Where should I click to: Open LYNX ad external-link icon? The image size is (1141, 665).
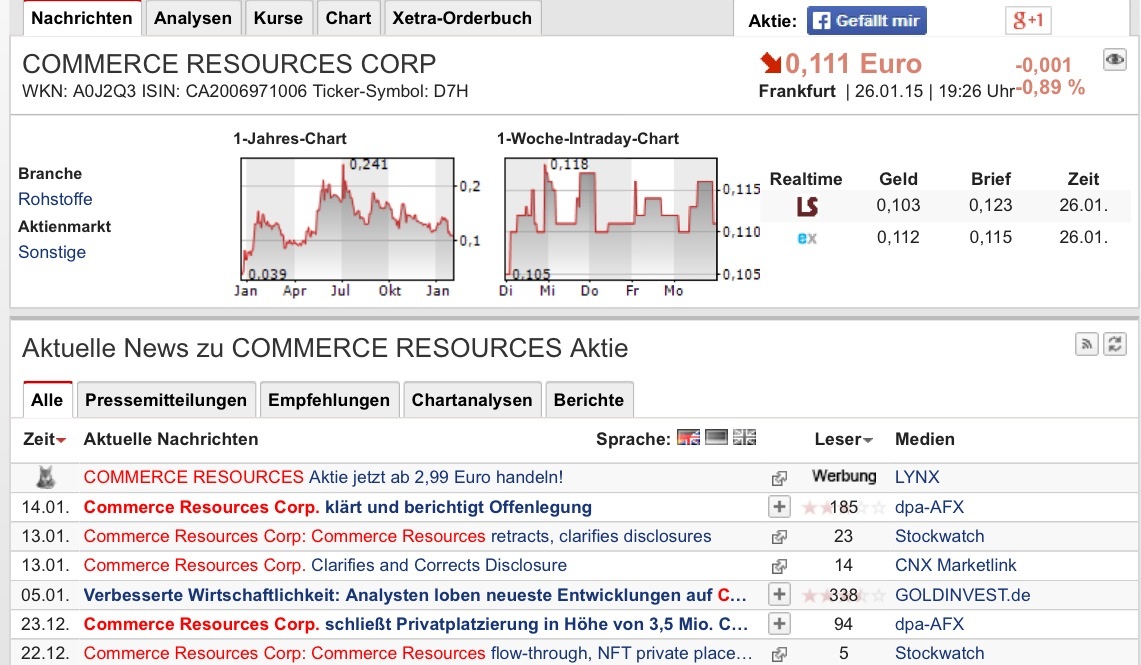pyautogui.click(x=778, y=478)
